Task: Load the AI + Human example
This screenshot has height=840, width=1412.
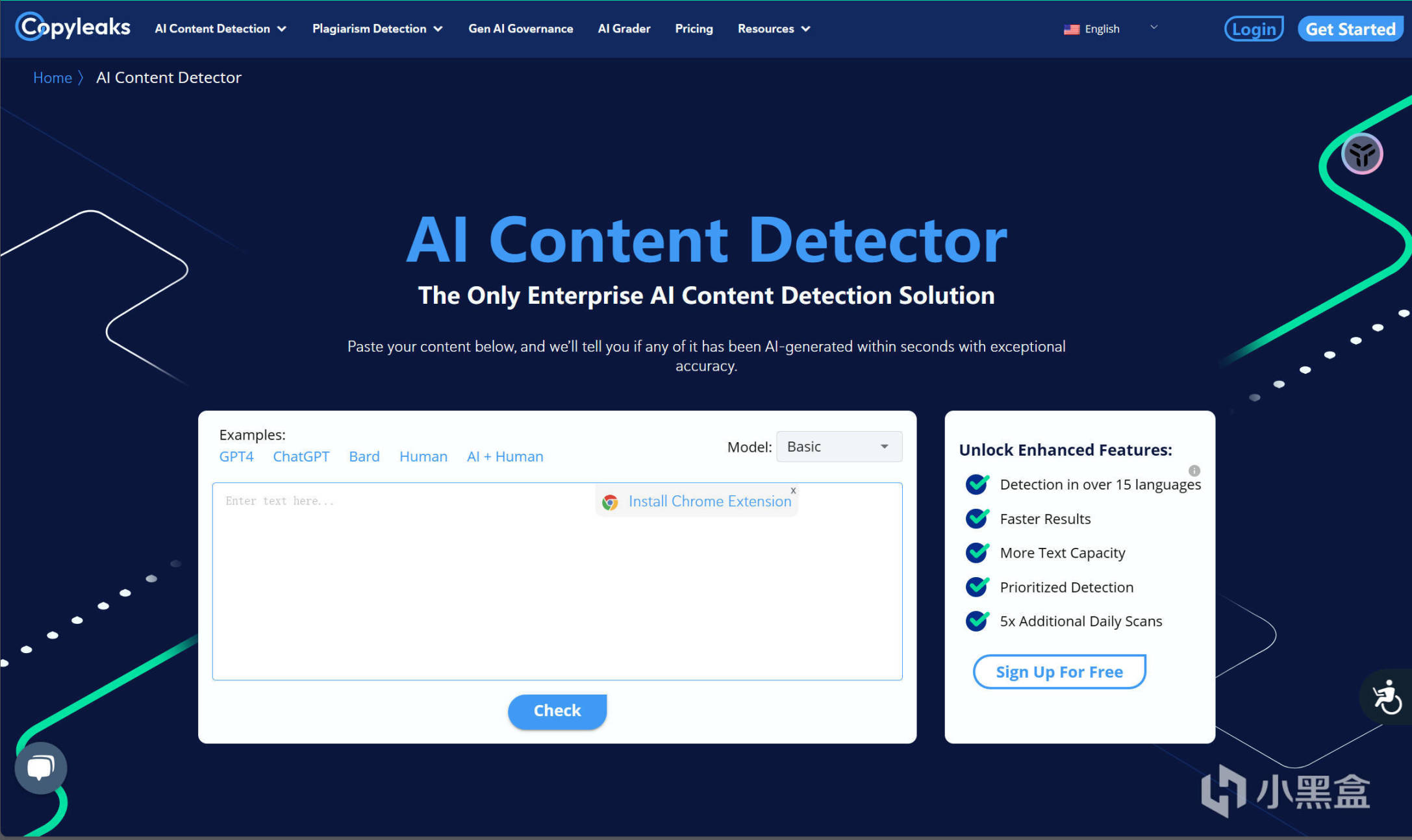Action: point(505,456)
